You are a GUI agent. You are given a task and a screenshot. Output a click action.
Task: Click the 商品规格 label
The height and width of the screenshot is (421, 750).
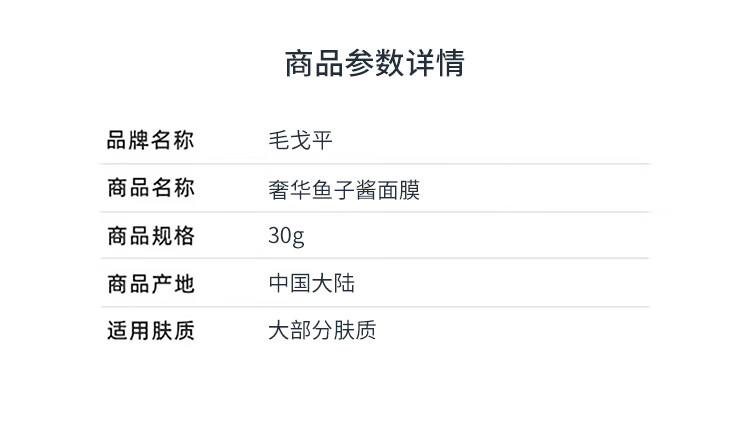(150, 236)
